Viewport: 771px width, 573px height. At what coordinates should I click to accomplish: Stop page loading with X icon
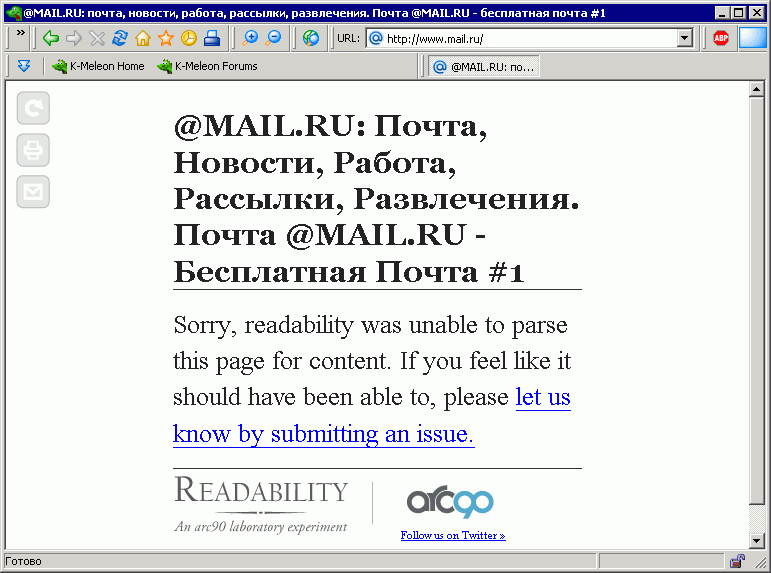tap(97, 38)
